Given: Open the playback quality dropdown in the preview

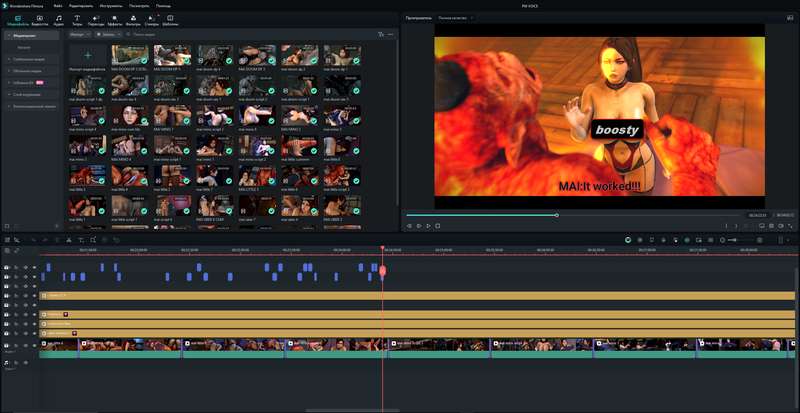Looking at the screenshot, I should tap(456, 18).
